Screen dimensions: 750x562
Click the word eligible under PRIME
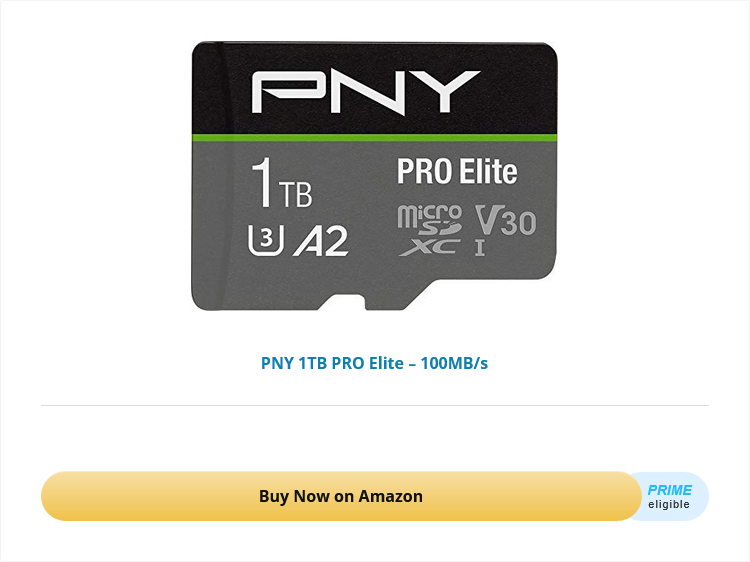pos(669,505)
